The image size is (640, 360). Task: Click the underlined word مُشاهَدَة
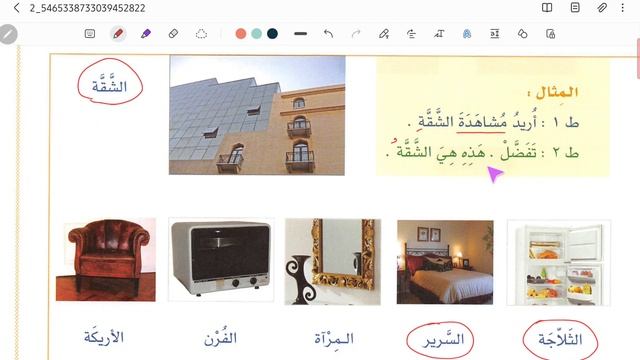click(x=482, y=122)
